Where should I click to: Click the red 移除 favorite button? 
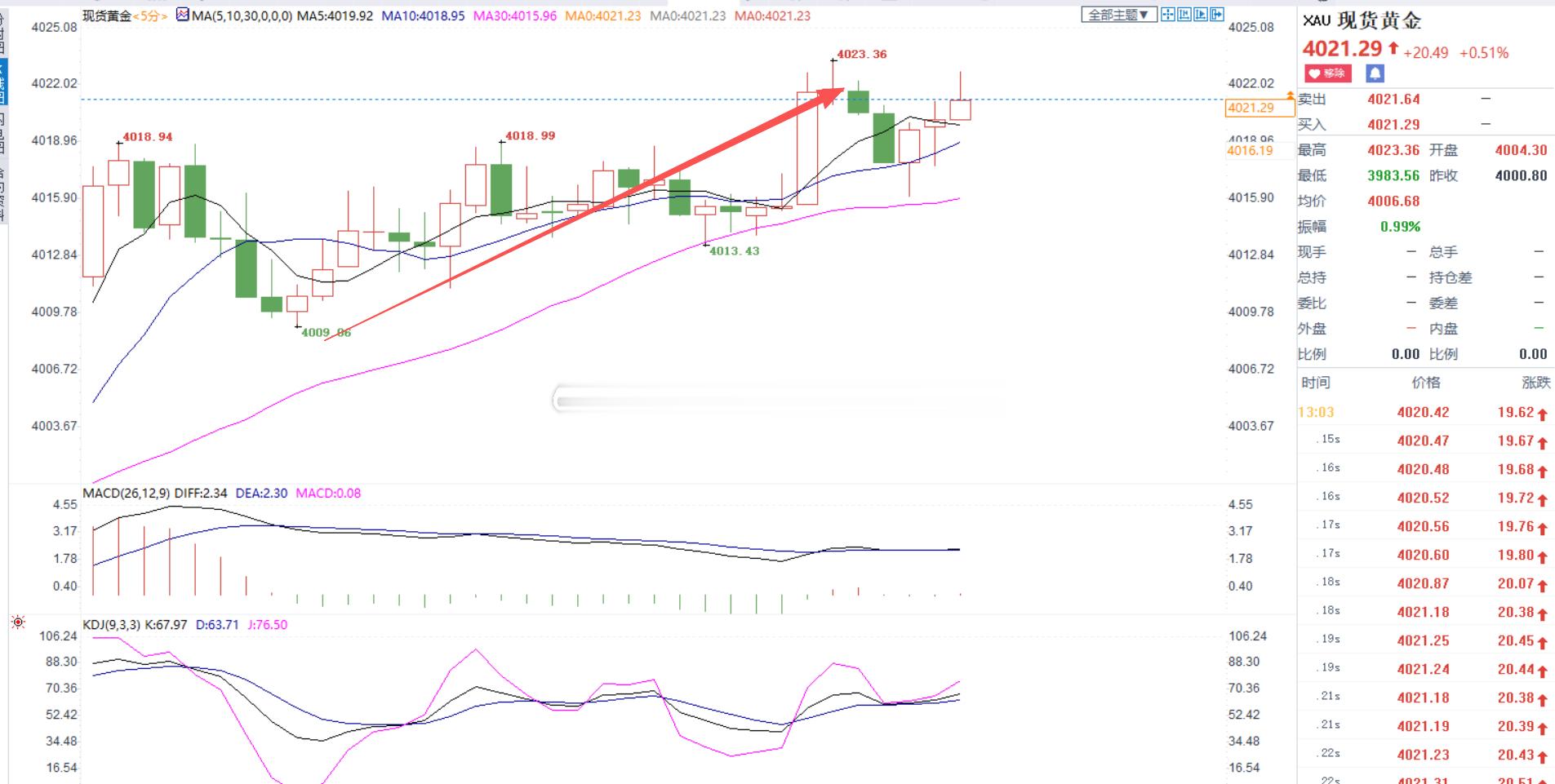pos(1327,73)
